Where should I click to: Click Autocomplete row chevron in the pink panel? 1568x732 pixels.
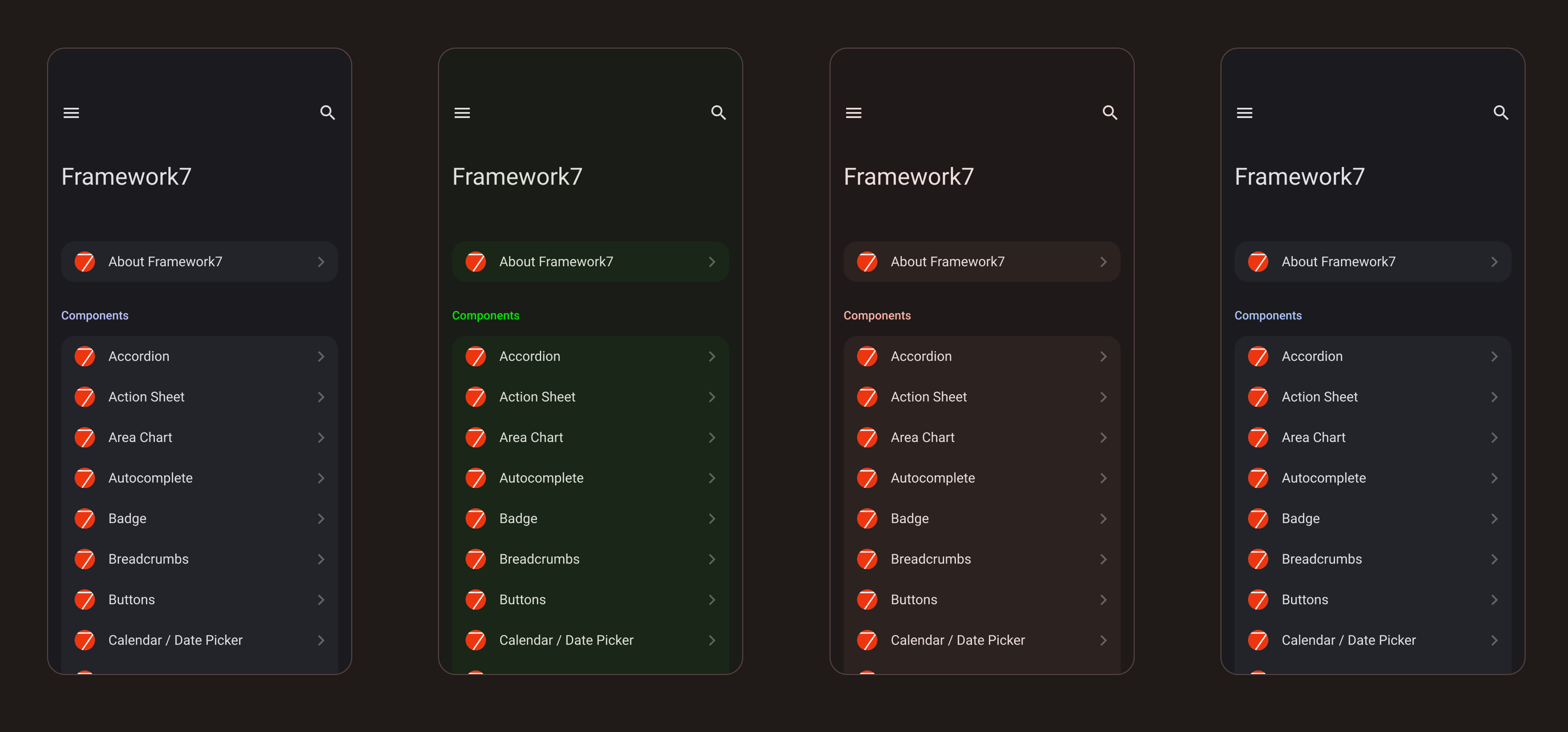point(1103,478)
